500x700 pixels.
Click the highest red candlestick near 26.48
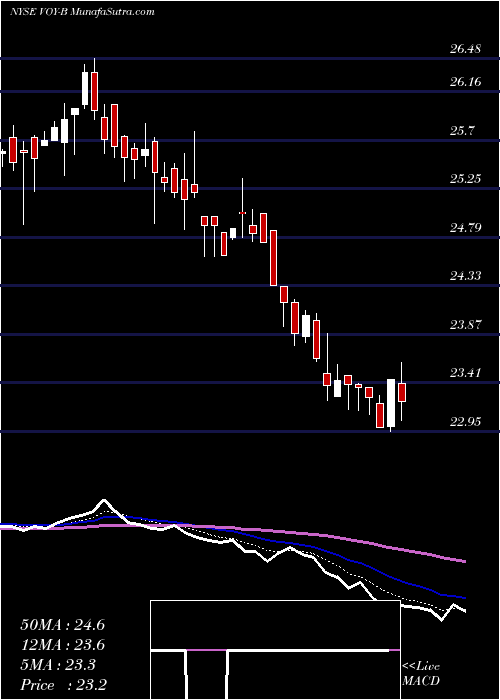pyautogui.click(x=94, y=92)
